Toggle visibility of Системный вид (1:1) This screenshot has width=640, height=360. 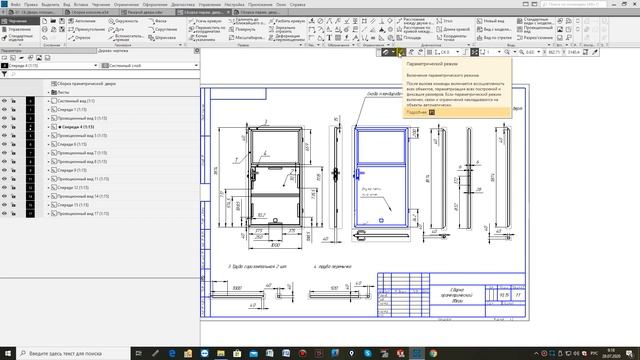click(4, 101)
